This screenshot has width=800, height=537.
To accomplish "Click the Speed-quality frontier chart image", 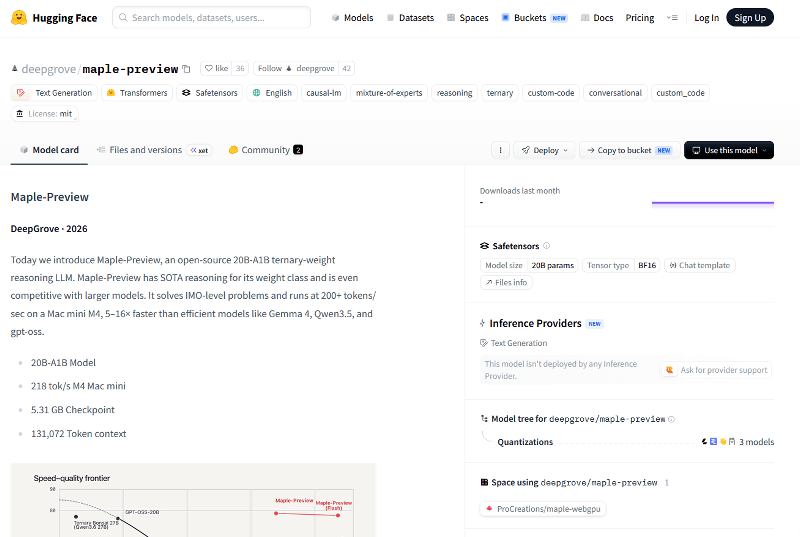I will coord(193,500).
